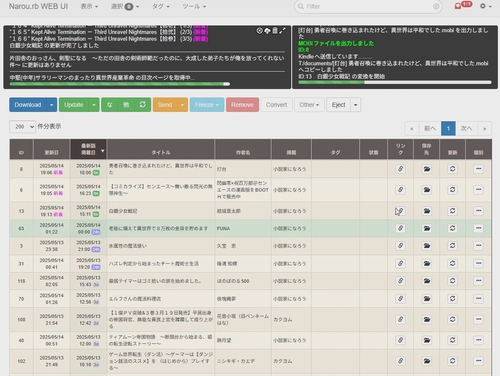Click the trash icon in the left console
The height and width of the screenshot is (376, 500).
pyautogui.click(x=275, y=31)
